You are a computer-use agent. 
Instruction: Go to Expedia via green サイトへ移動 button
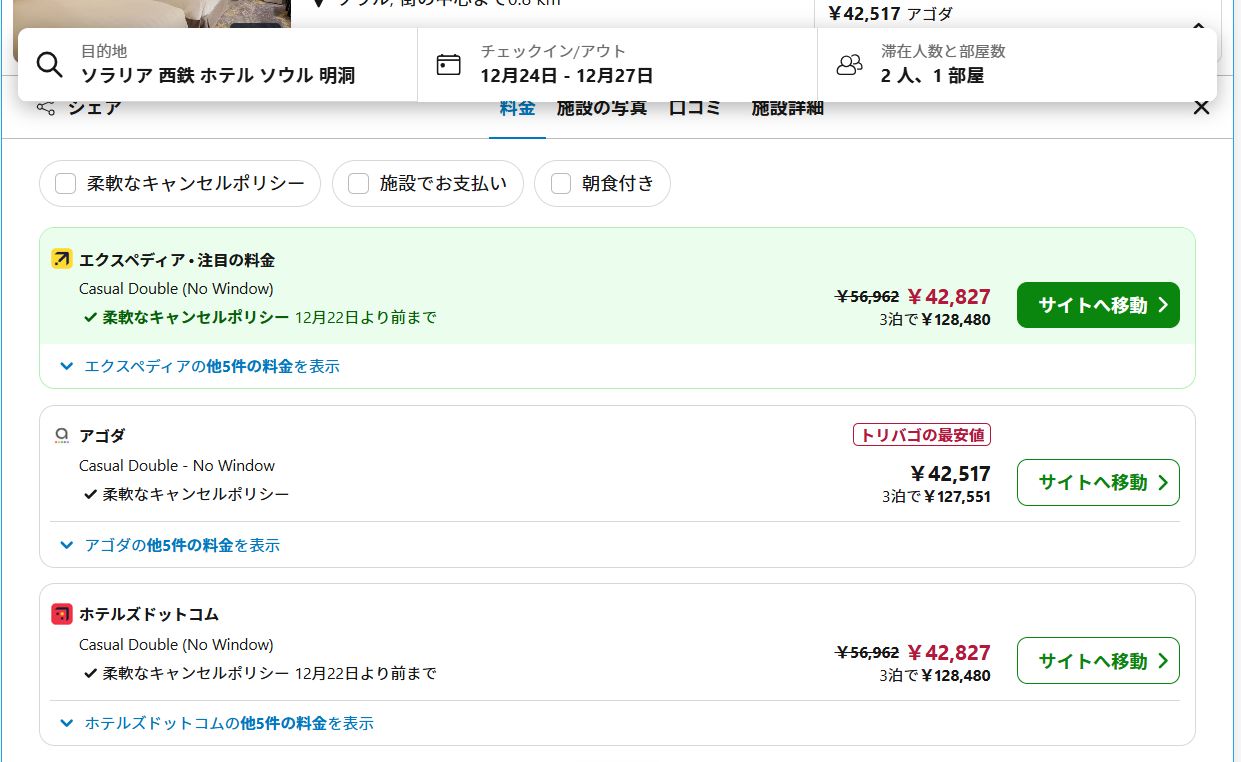click(1097, 305)
